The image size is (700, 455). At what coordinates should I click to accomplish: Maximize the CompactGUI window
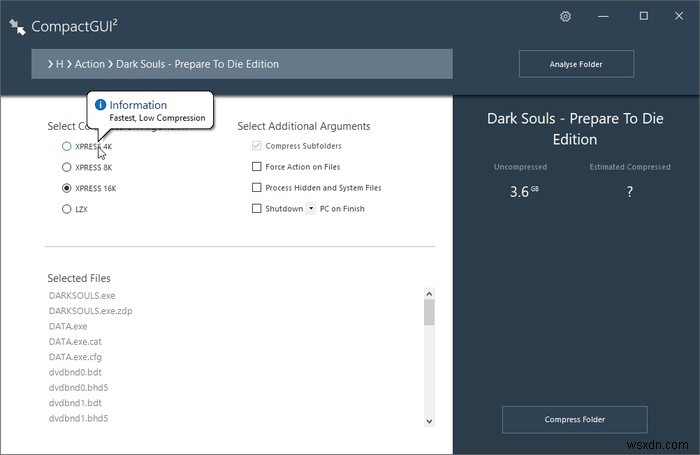click(643, 16)
